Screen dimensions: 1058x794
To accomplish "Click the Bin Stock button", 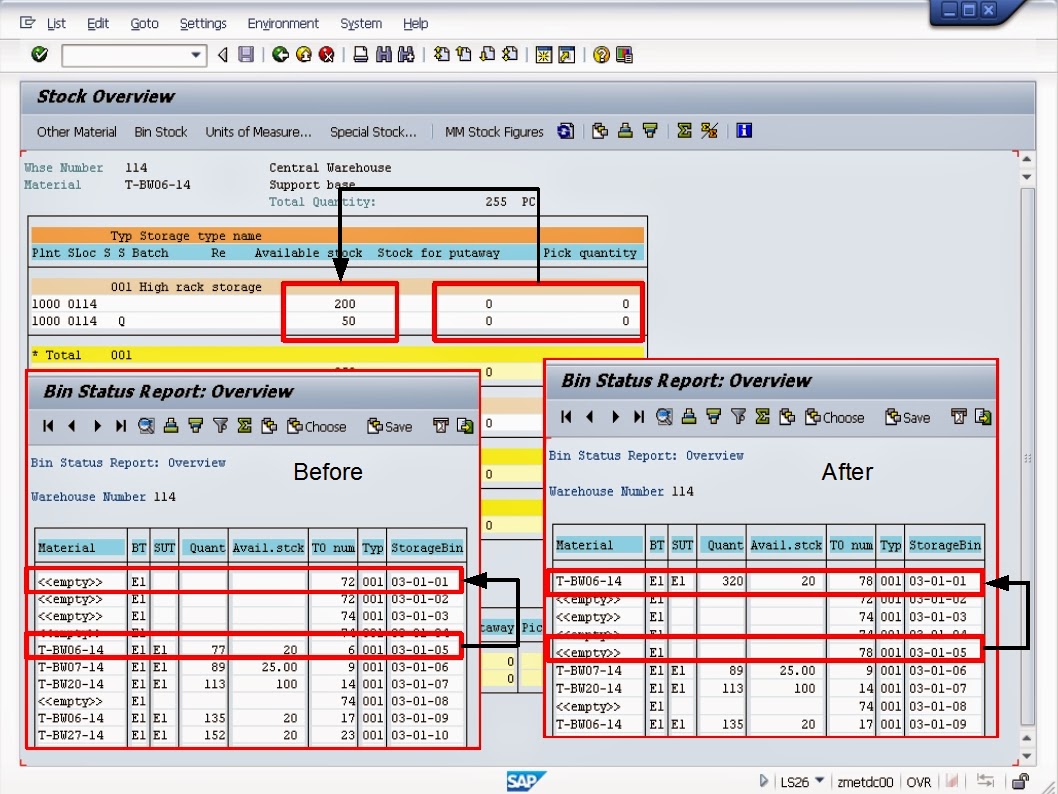I will [160, 131].
